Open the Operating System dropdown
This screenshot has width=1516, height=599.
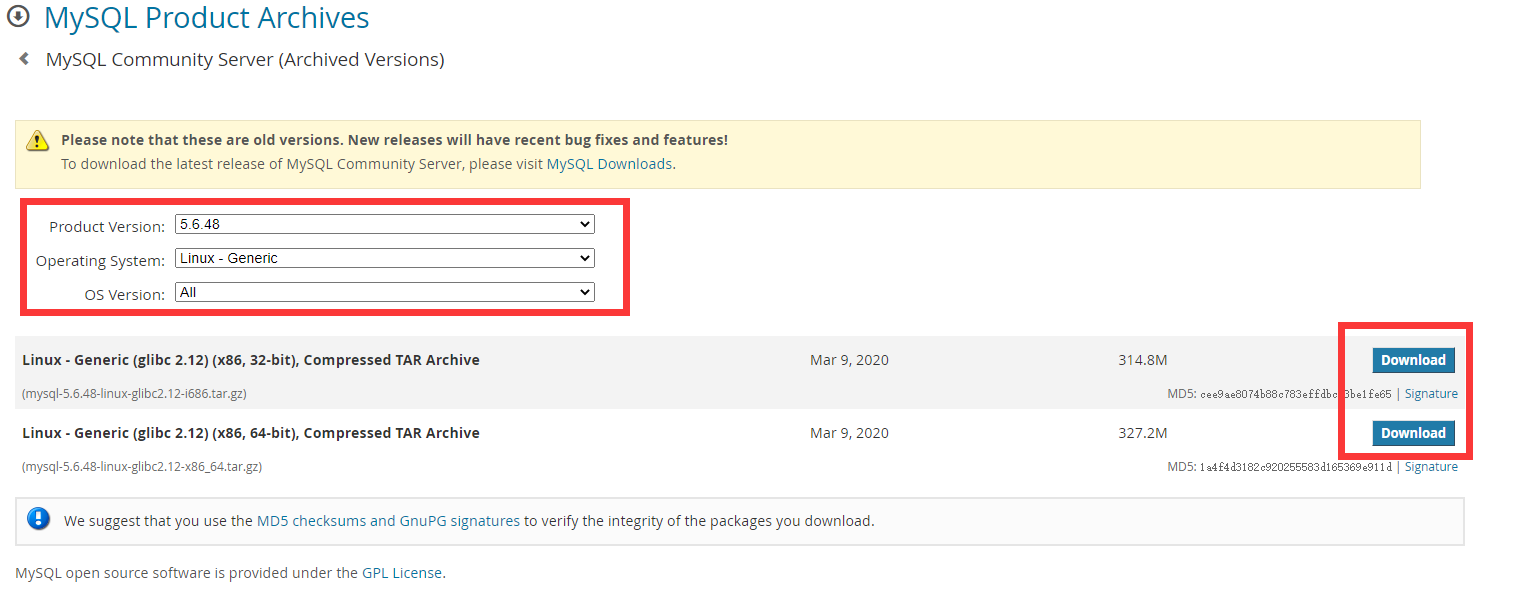tap(385, 258)
